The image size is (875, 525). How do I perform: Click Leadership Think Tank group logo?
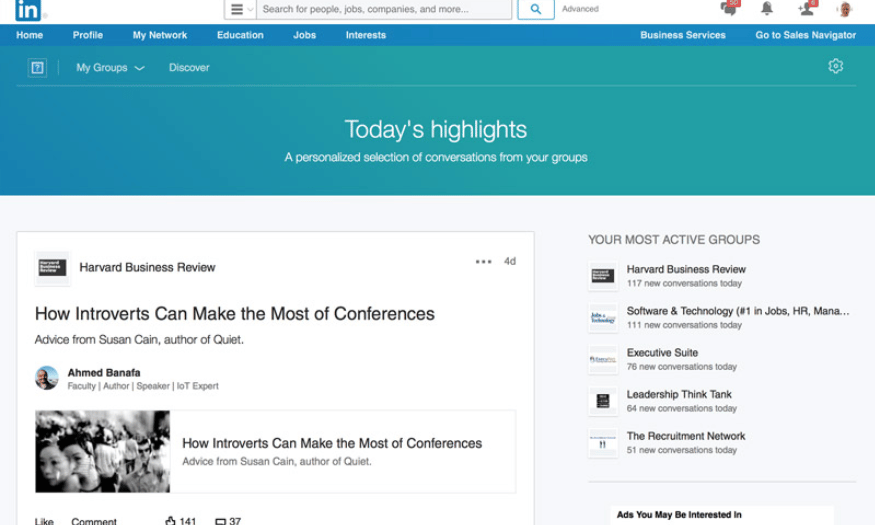tap(603, 401)
